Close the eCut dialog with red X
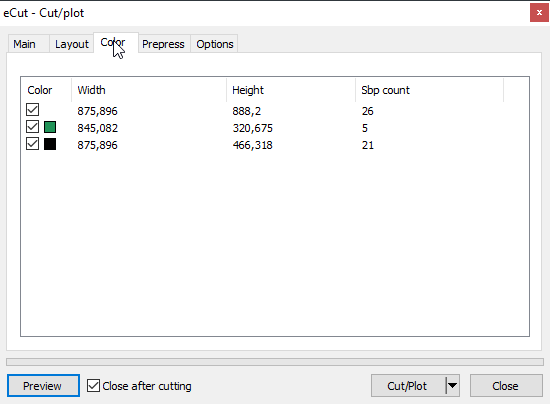550x404 pixels. tap(539, 13)
